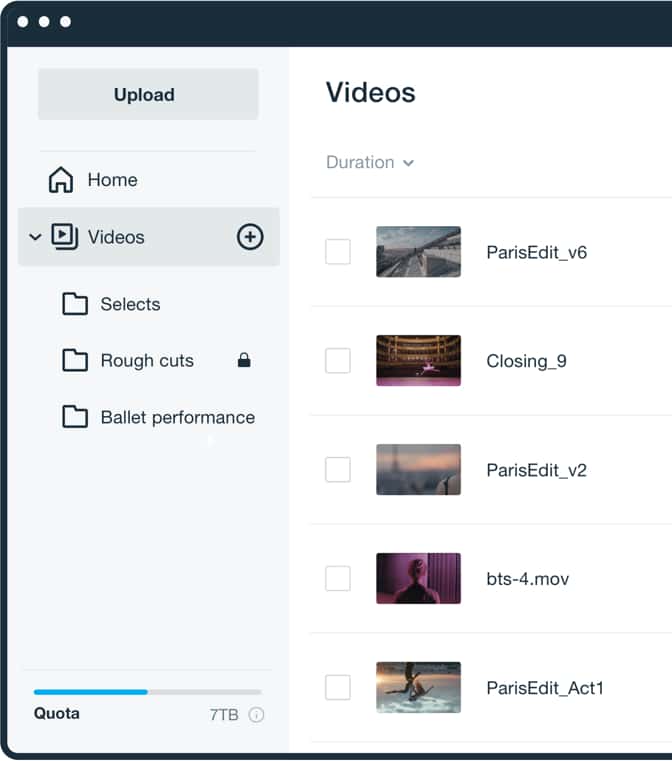Screen dimensions: 672x761
Task: Click the Ballet performance folder icon
Action: tap(75, 416)
